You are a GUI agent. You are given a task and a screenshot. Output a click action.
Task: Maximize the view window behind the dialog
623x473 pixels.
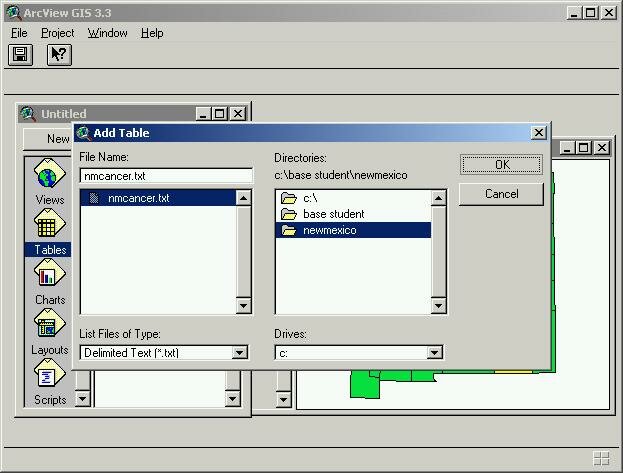(x=583, y=148)
